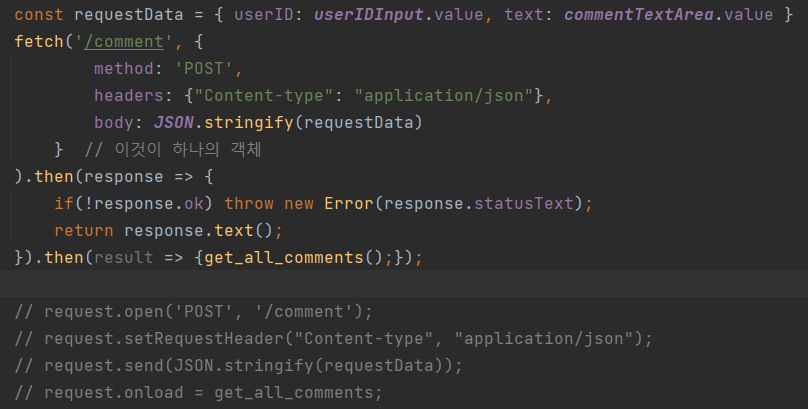The image size is (808, 409).
Task: Click the 'return' keyword
Action: click(84, 230)
